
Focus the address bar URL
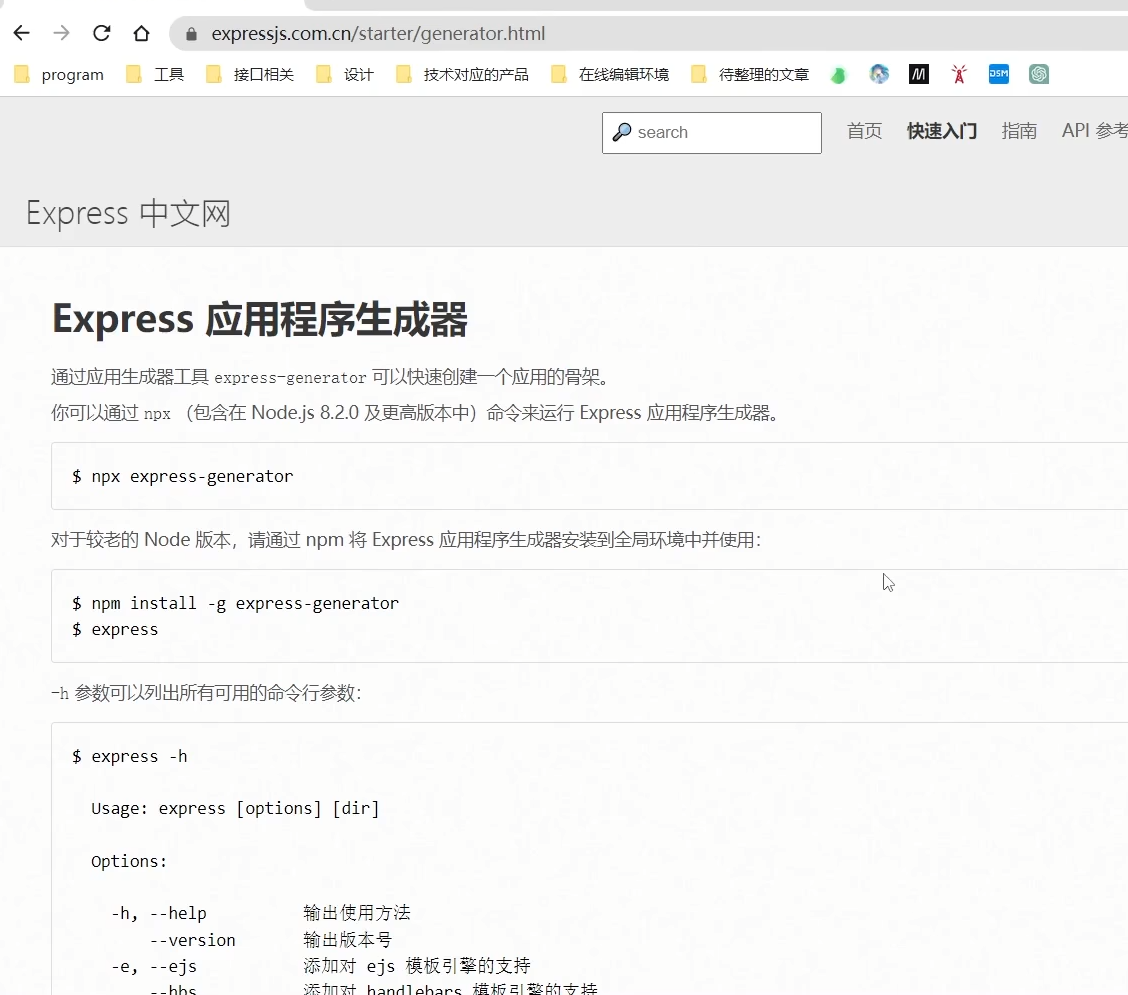[378, 34]
